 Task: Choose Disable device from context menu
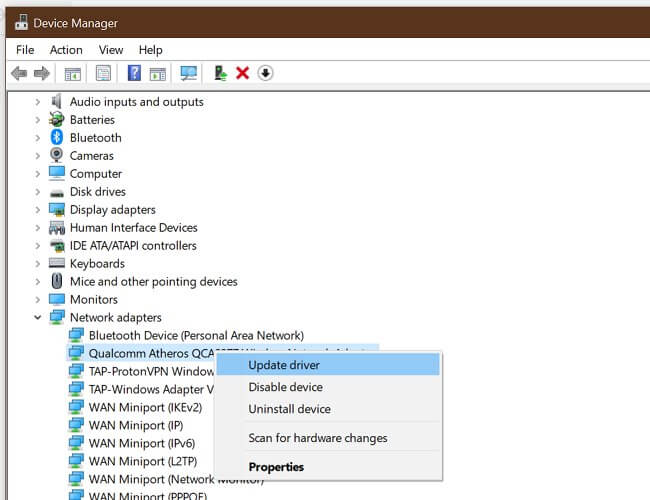(328, 387)
